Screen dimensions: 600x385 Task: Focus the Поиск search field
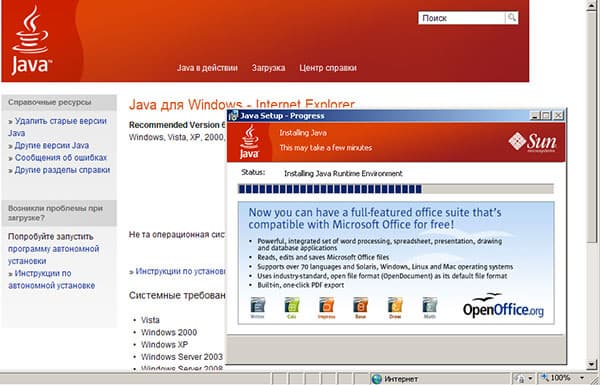[x=462, y=18]
